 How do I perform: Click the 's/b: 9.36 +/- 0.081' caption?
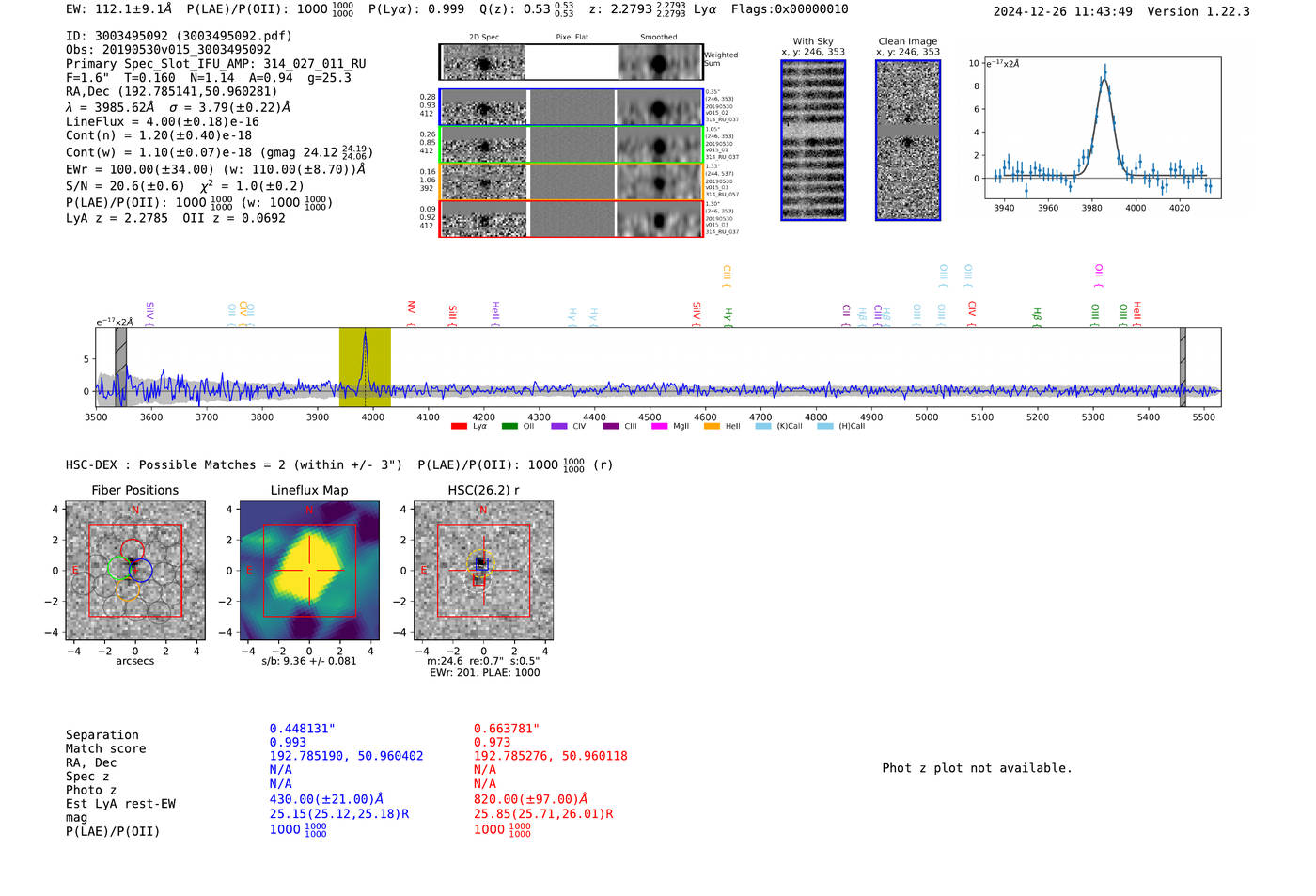click(309, 661)
